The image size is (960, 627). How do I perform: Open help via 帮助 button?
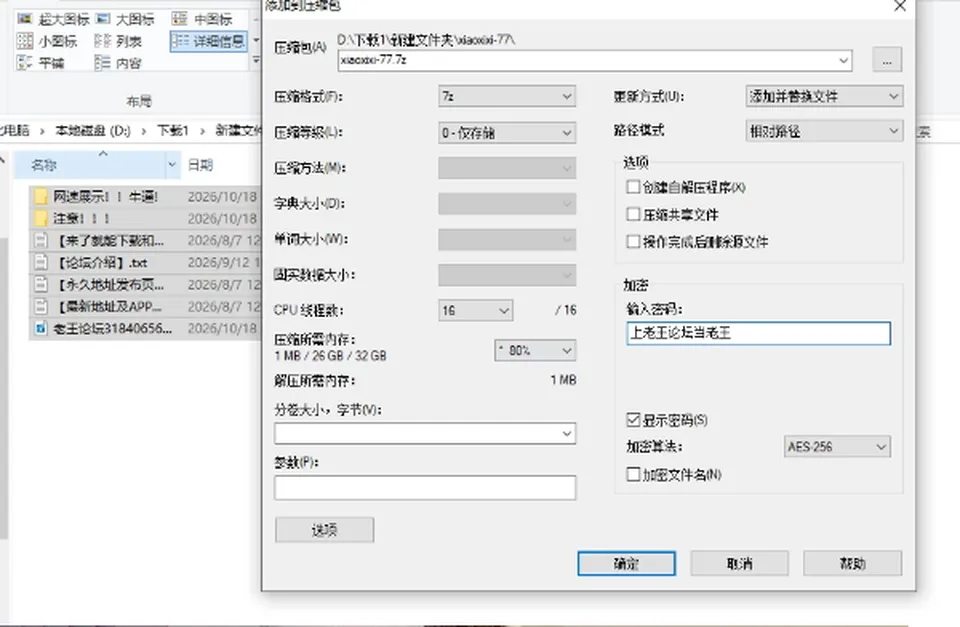(x=852, y=563)
